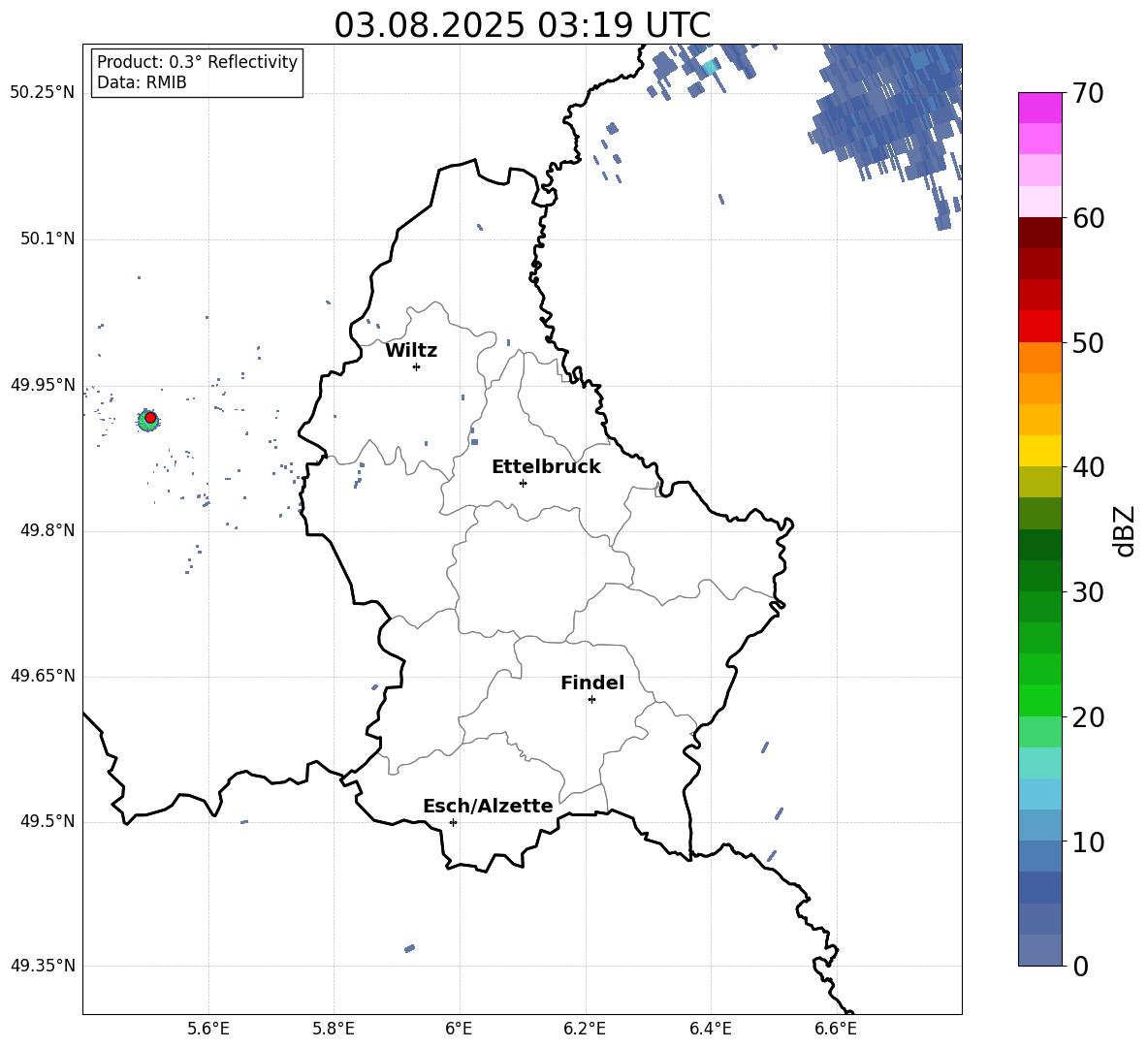This screenshot has width=1148, height=1048.
Task: Click the colorbar tick value 20
Action: [x=1088, y=716]
